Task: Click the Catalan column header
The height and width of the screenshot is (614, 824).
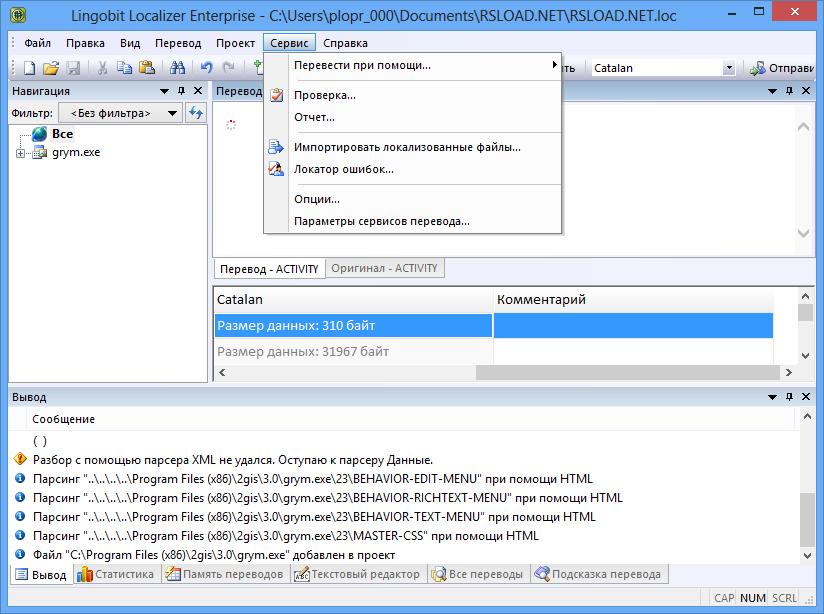Action: click(354, 300)
